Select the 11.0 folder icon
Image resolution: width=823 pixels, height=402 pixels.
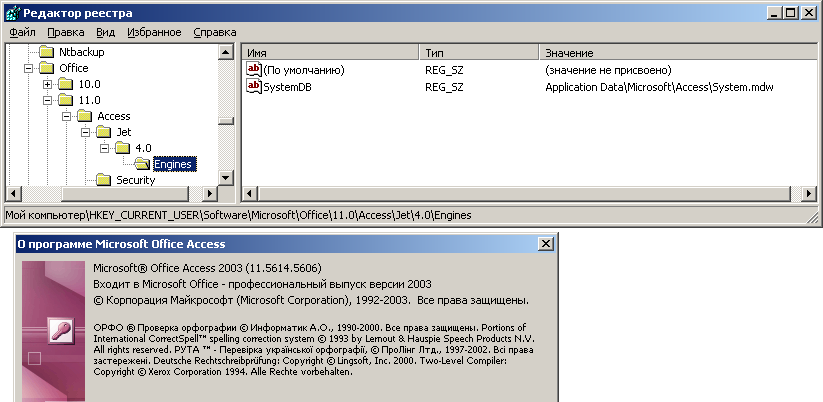[66, 100]
